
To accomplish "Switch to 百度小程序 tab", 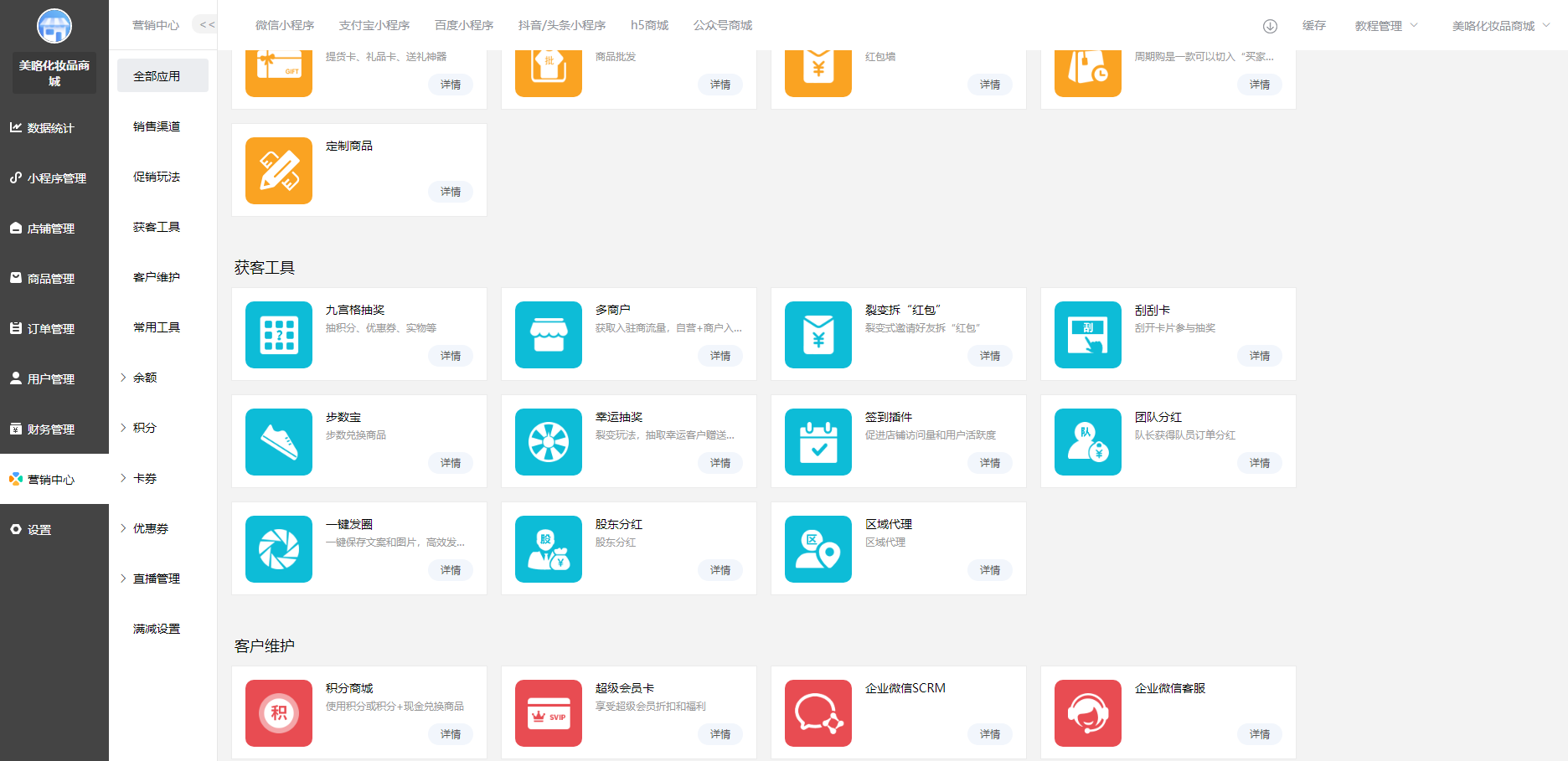I will click(x=464, y=25).
